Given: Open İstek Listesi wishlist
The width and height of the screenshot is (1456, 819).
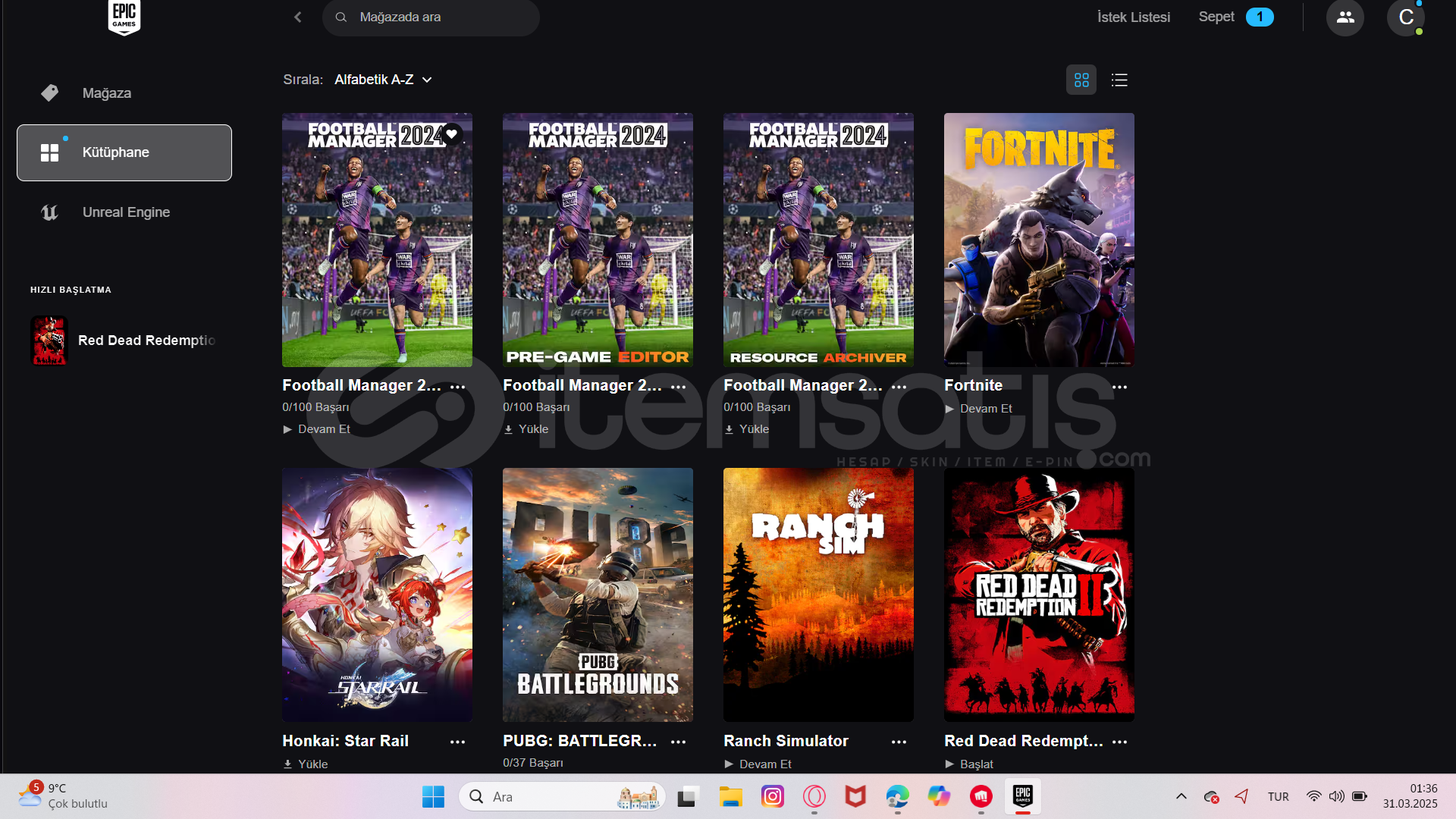Looking at the screenshot, I should pyautogui.click(x=1134, y=17).
